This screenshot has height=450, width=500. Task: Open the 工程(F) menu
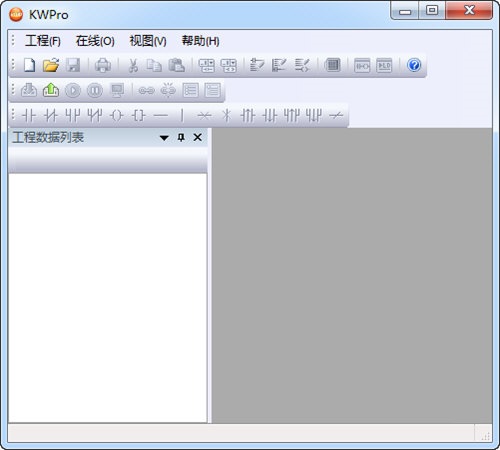(x=43, y=41)
